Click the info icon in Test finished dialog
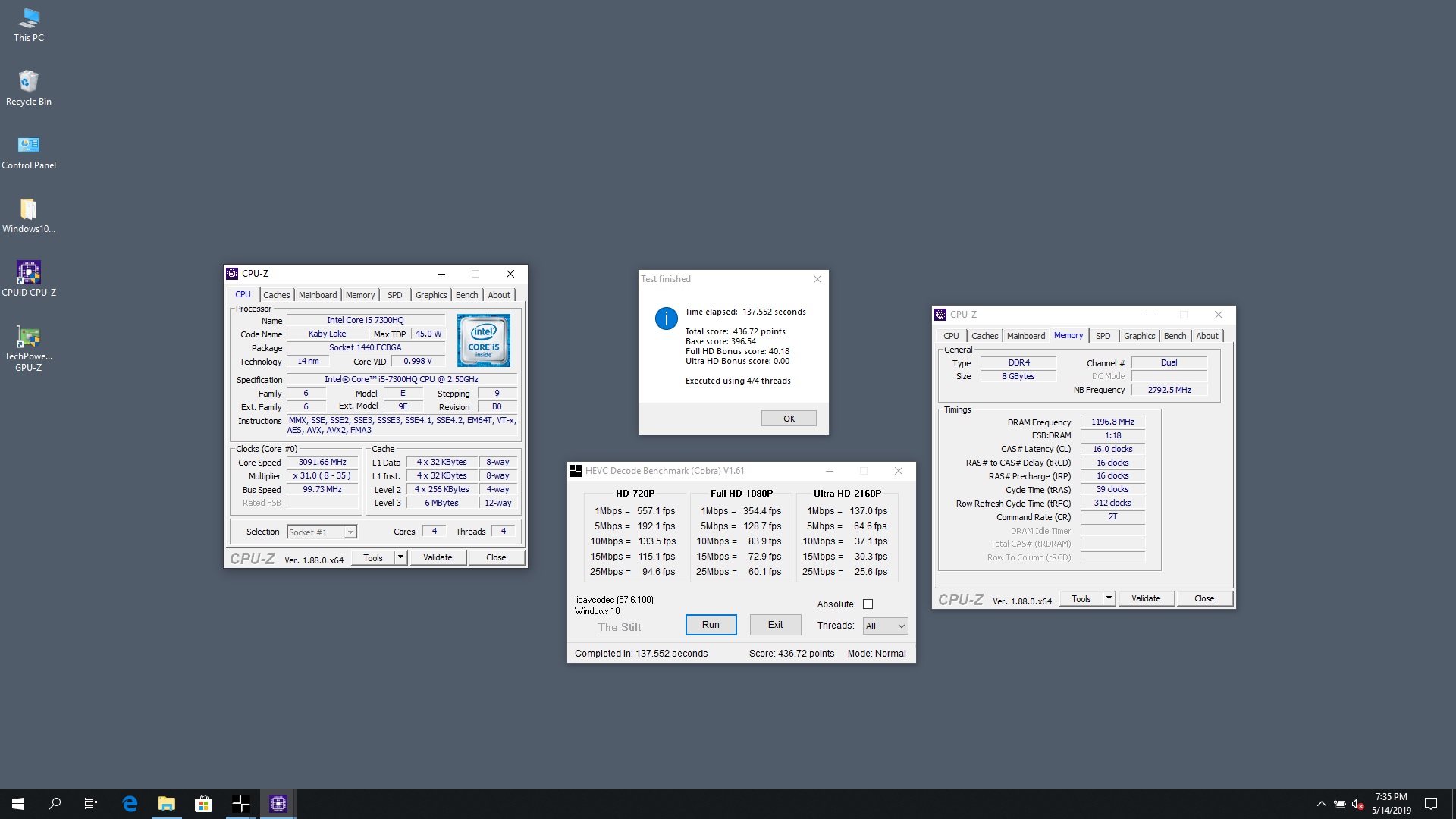Viewport: 1456px width, 819px height. pyautogui.click(x=666, y=318)
